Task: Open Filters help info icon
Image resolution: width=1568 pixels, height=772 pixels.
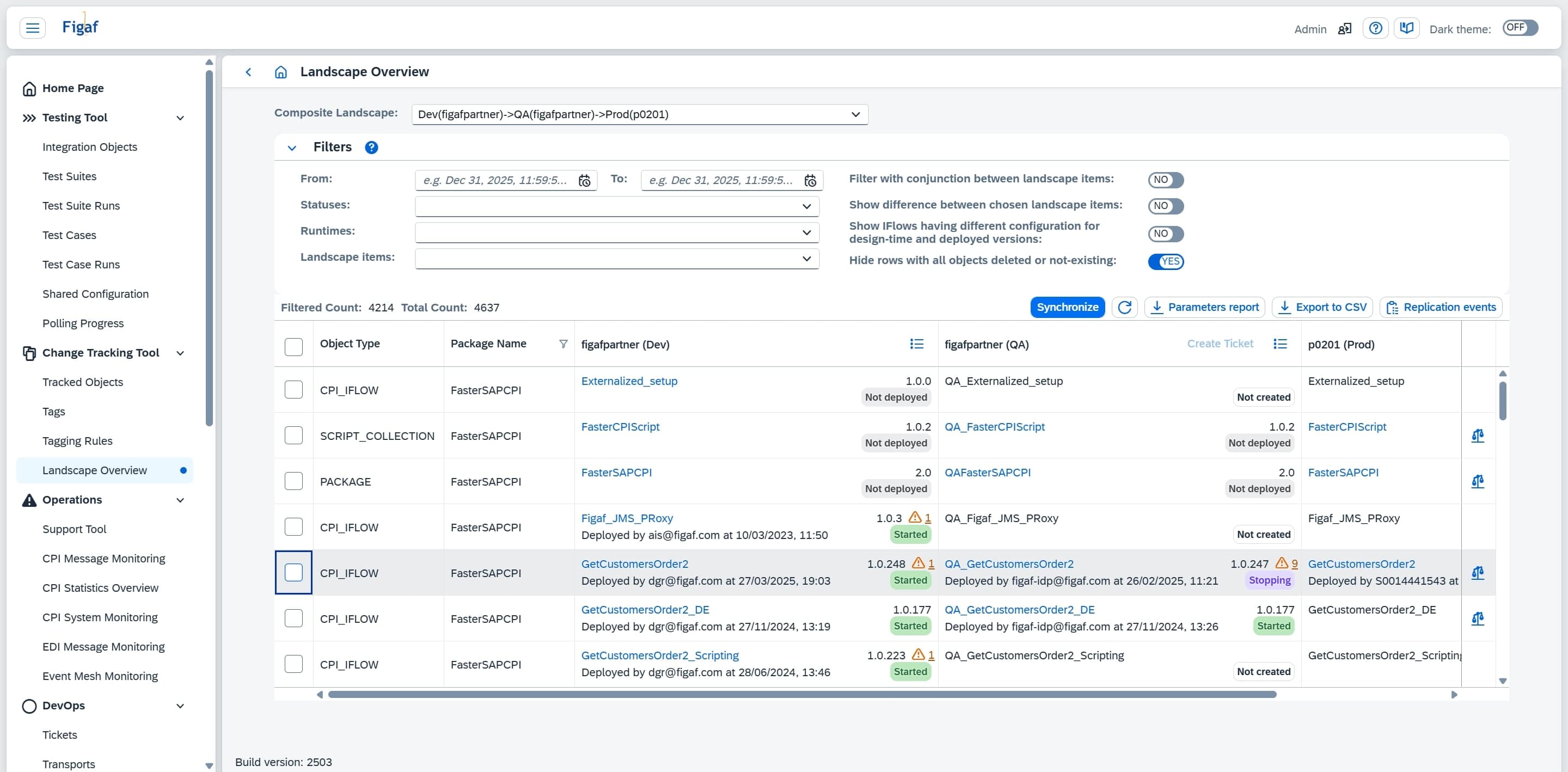Action: coord(371,148)
